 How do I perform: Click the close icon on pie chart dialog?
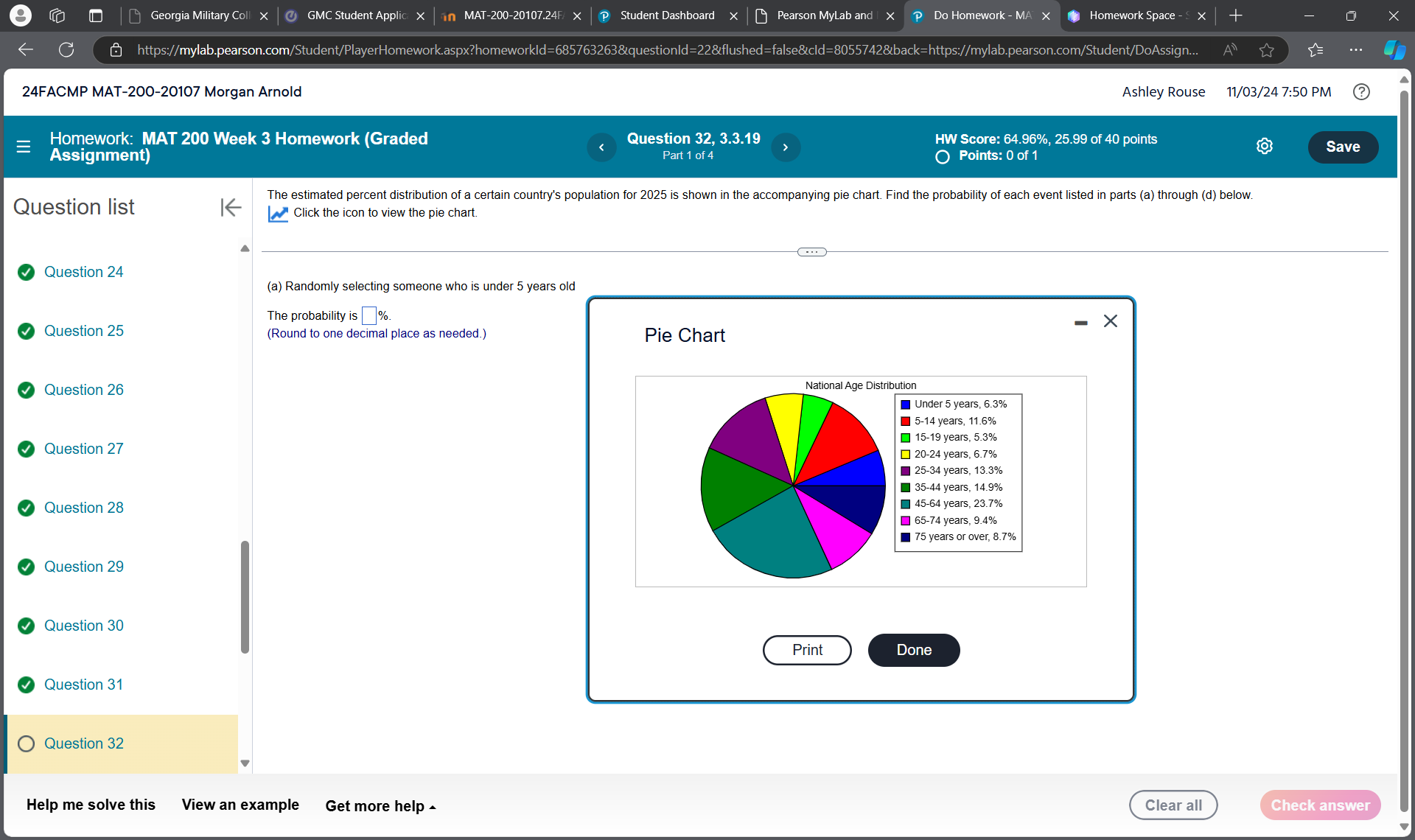click(x=1110, y=320)
